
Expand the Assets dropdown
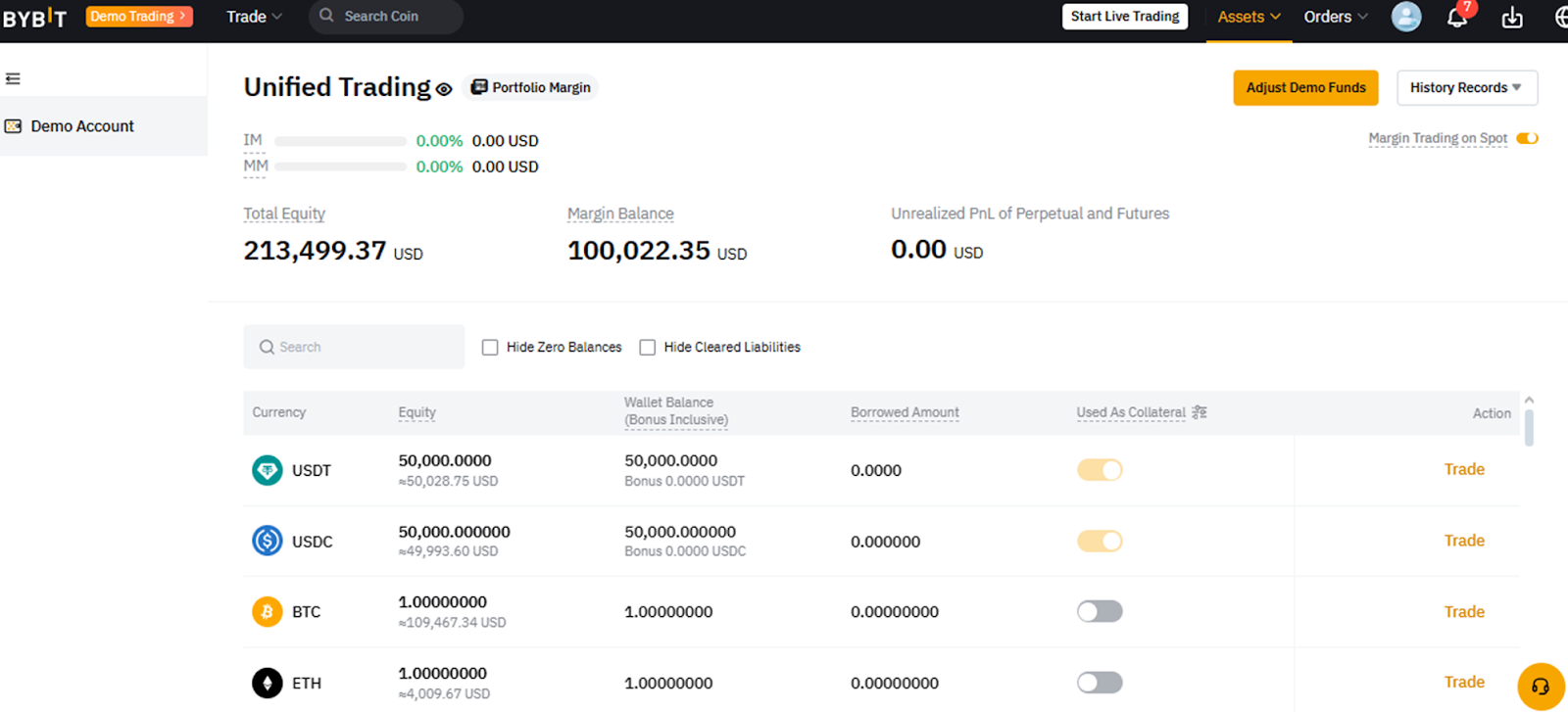pyautogui.click(x=1249, y=17)
